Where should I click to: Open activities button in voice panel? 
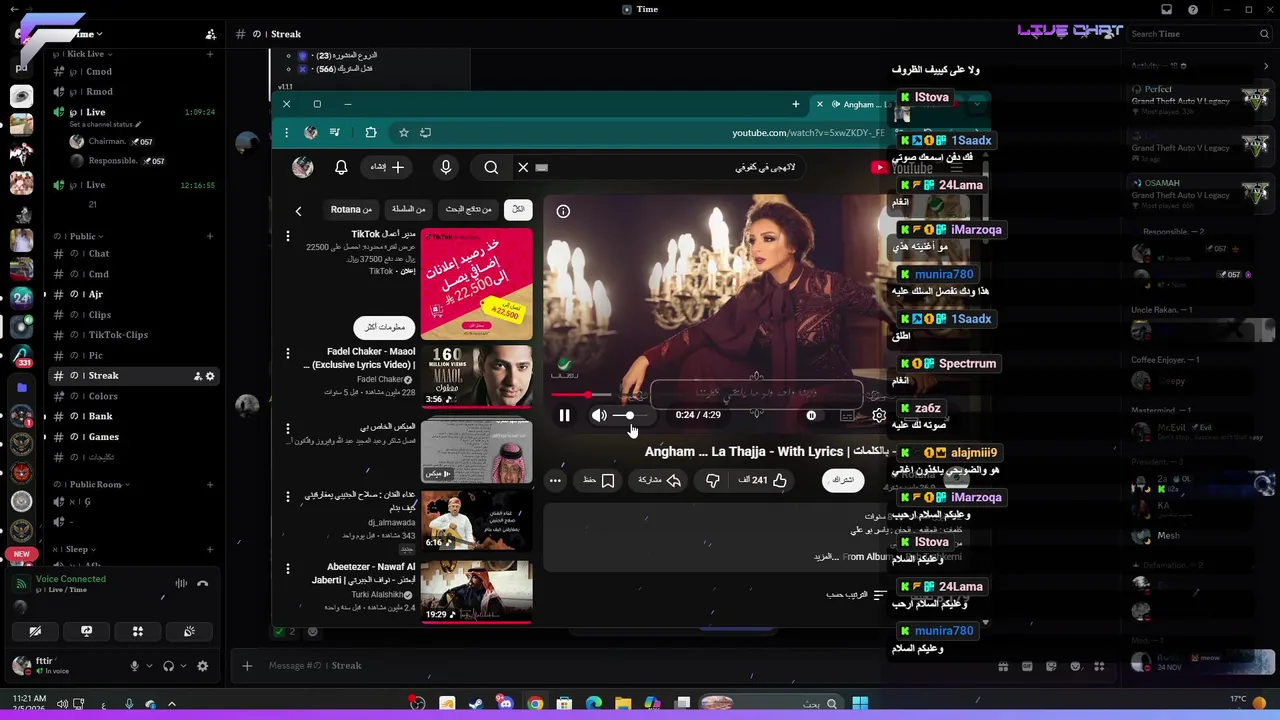click(x=138, y=631)
